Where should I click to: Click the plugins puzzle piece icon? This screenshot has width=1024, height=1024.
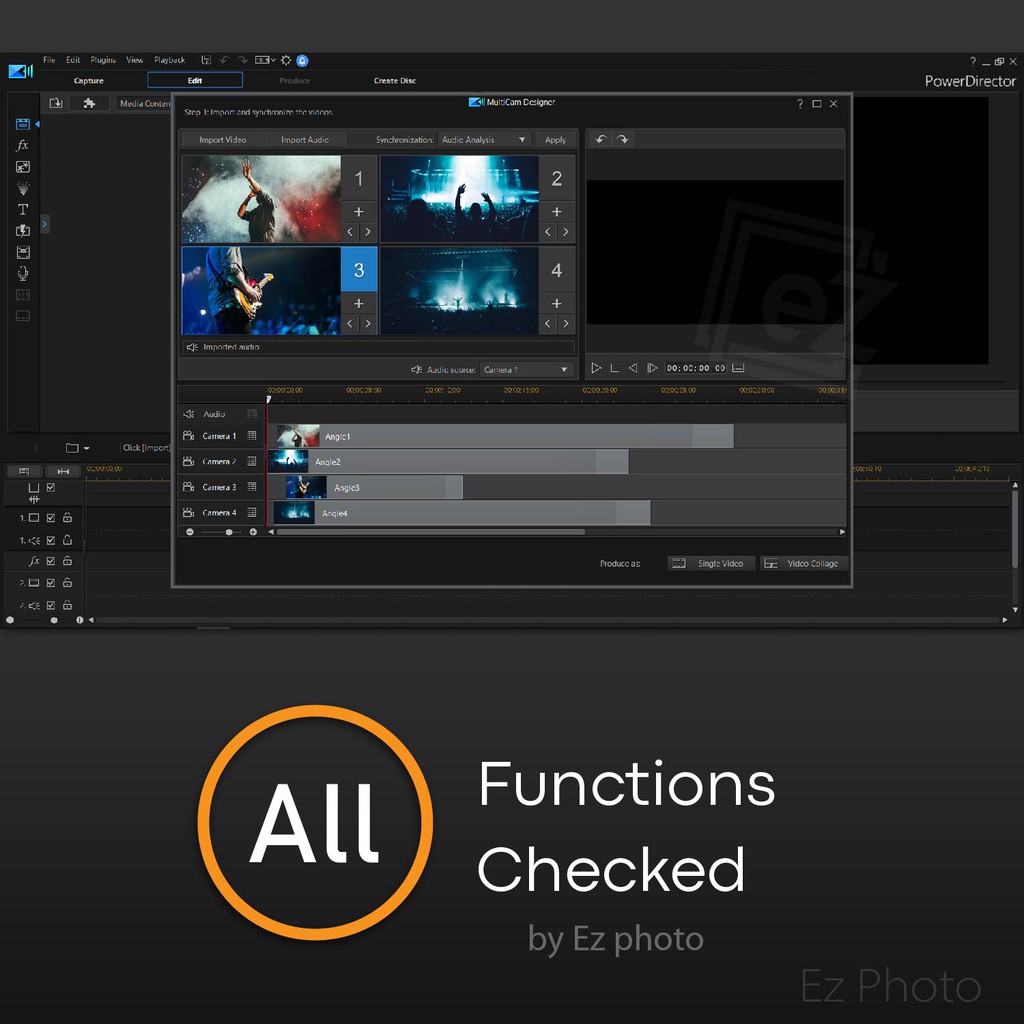point(89,103)
